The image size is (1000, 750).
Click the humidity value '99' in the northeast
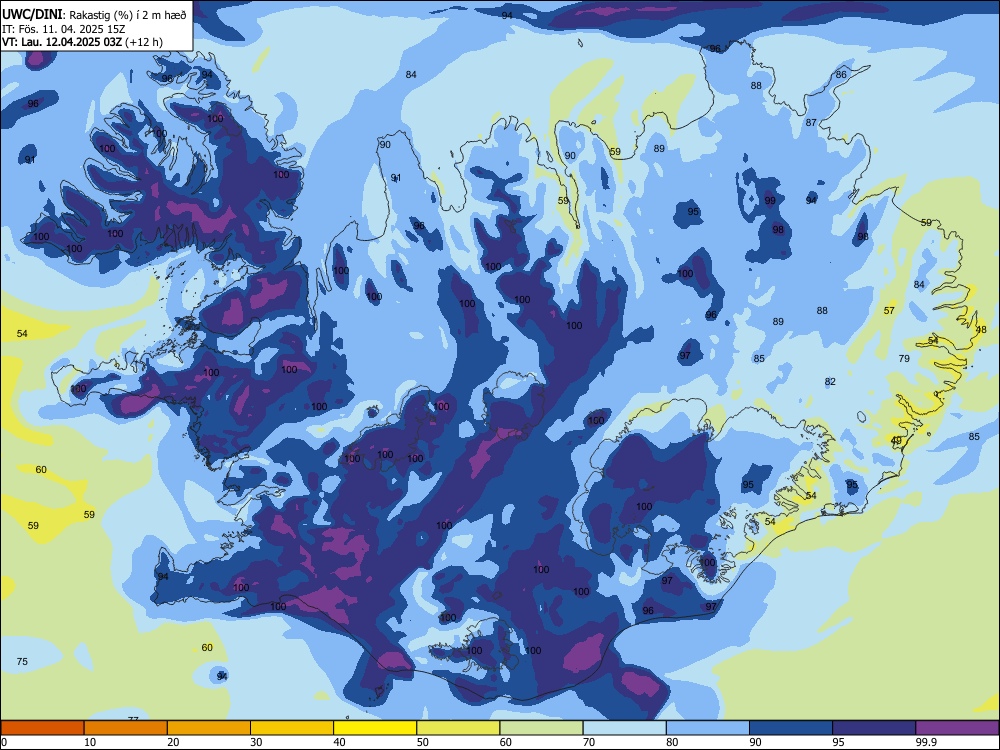coord(770,200)
